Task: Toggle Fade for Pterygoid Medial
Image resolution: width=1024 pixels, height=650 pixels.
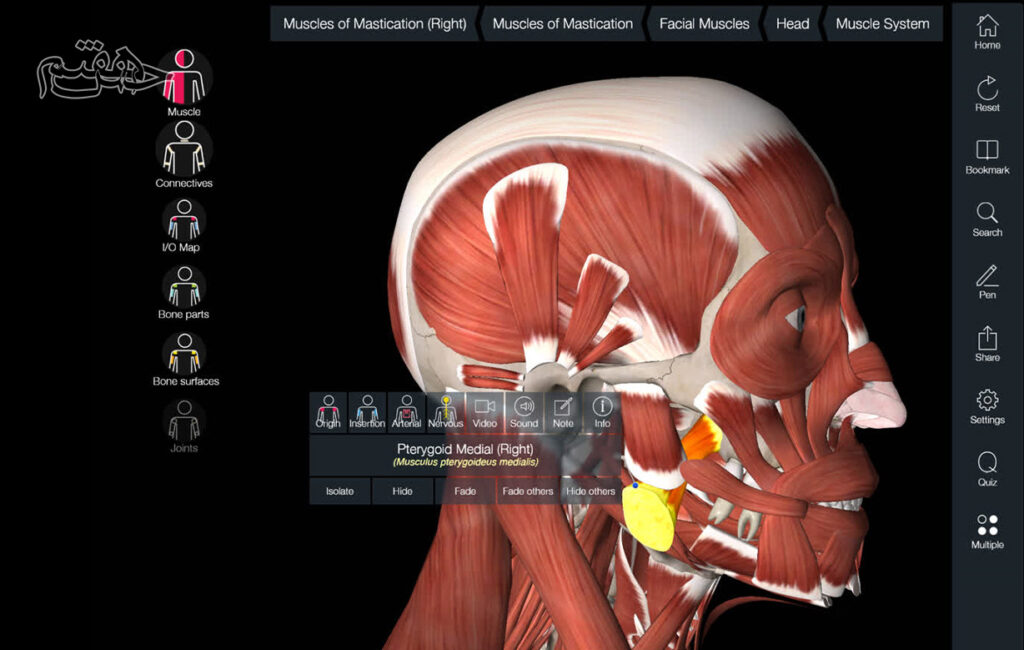Action: (465, 491)
